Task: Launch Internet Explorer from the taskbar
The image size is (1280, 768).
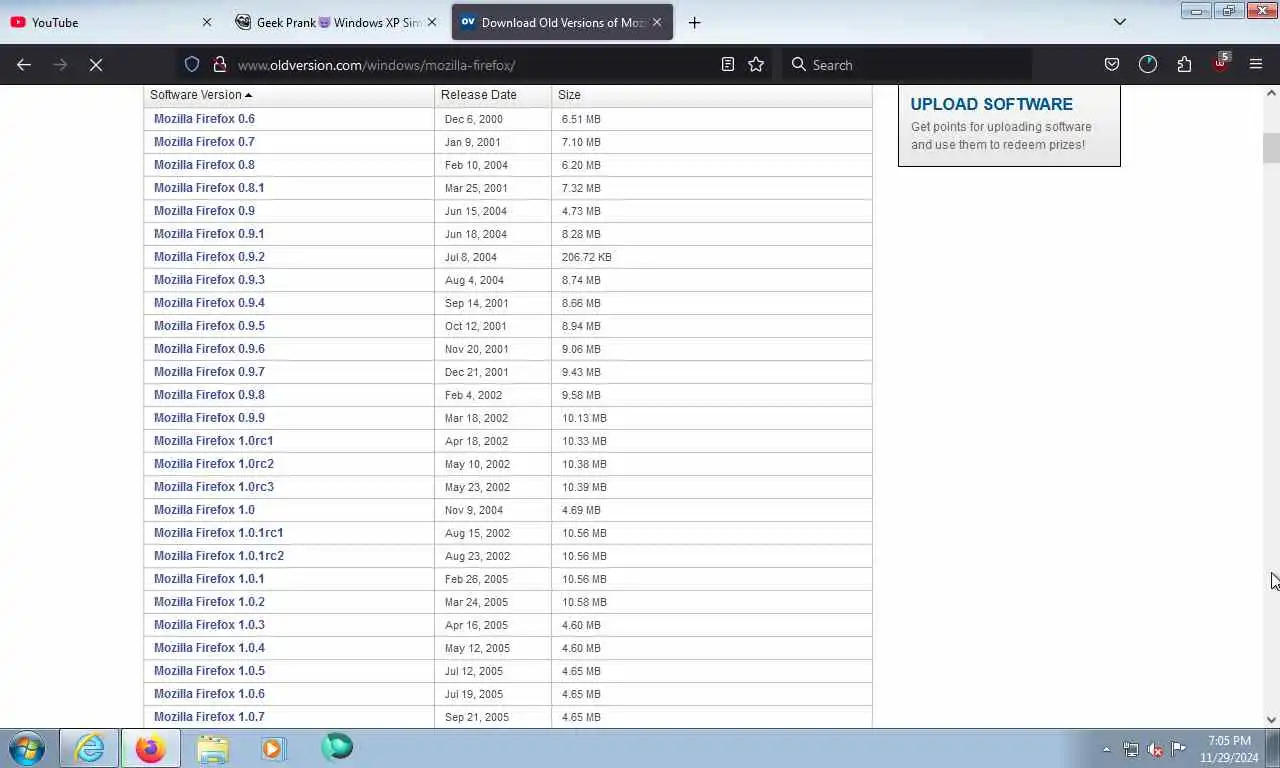Action: coord(89,748)
